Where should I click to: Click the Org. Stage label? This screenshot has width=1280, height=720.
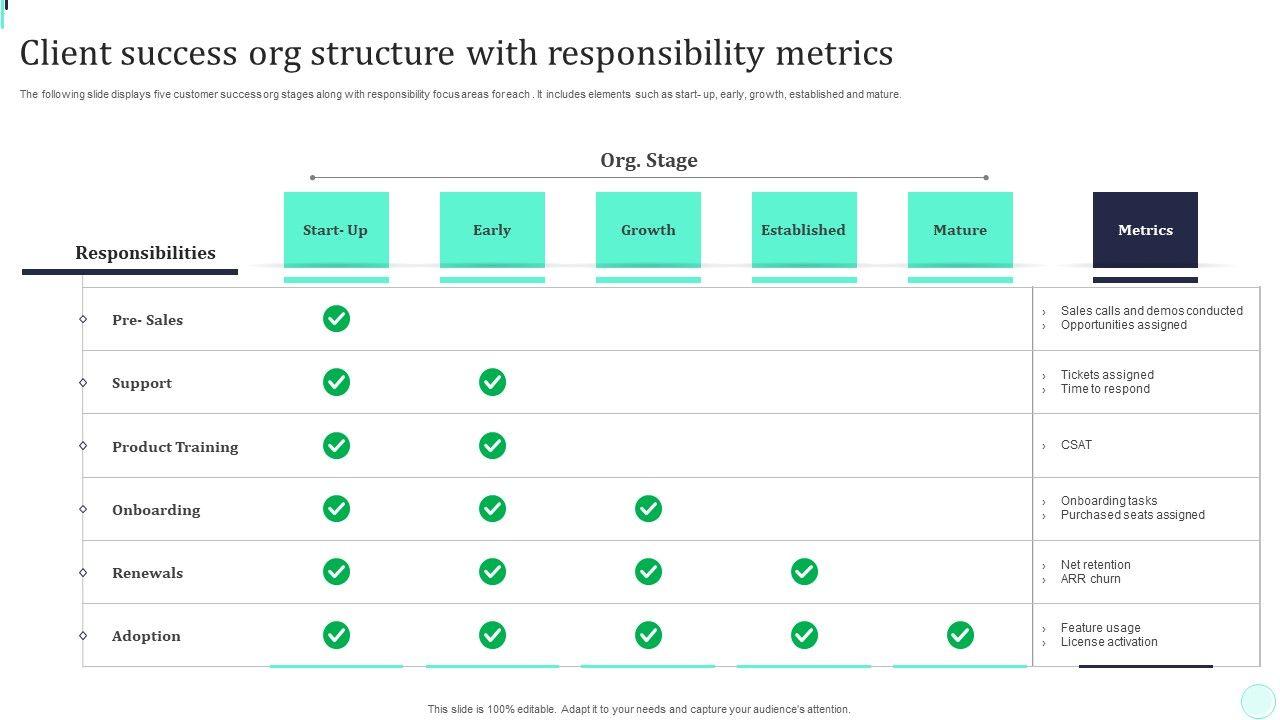click(x=649, y=160)
